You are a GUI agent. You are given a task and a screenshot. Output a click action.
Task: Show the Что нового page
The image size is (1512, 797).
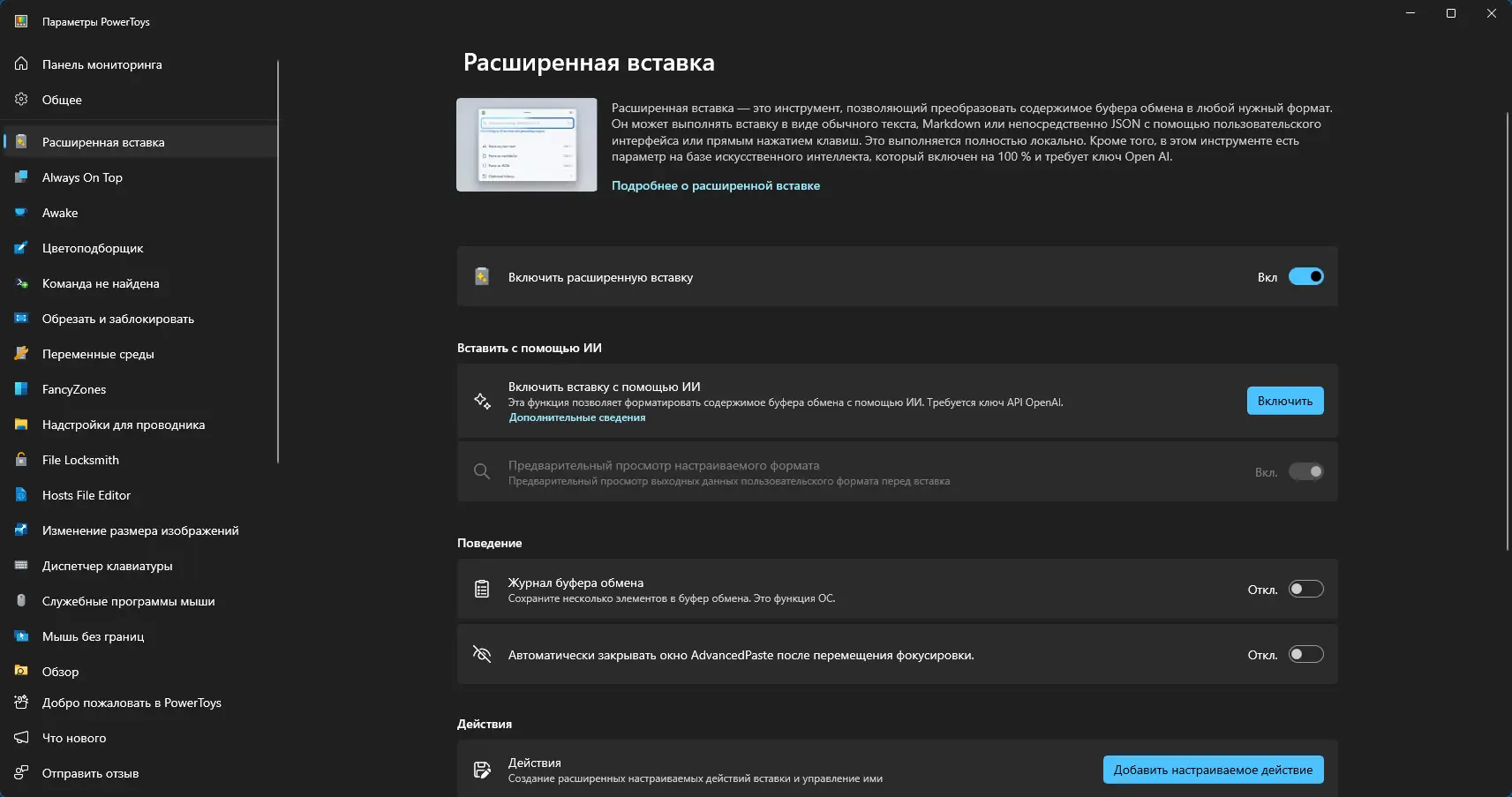point(141,738)
